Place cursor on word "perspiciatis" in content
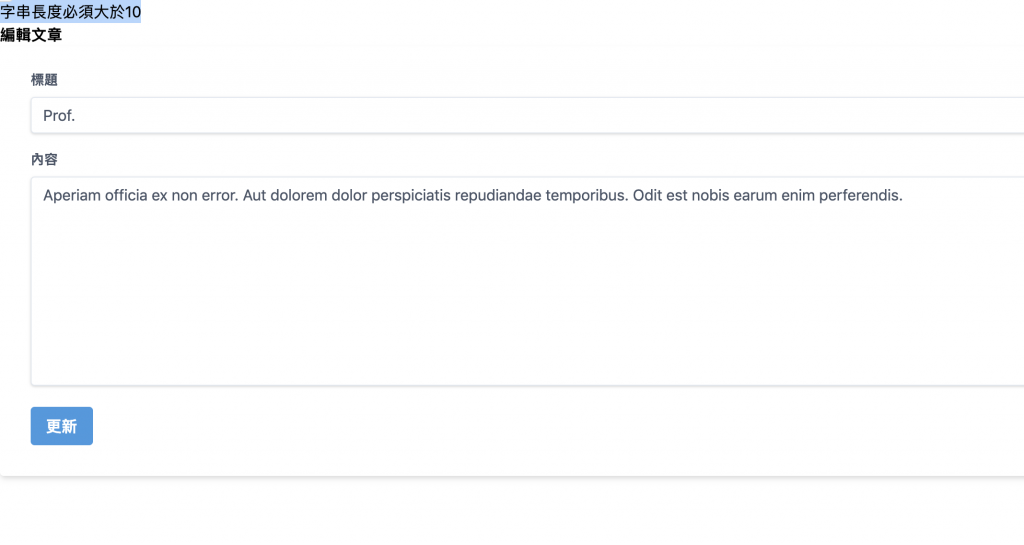 [x=411, y=195]
